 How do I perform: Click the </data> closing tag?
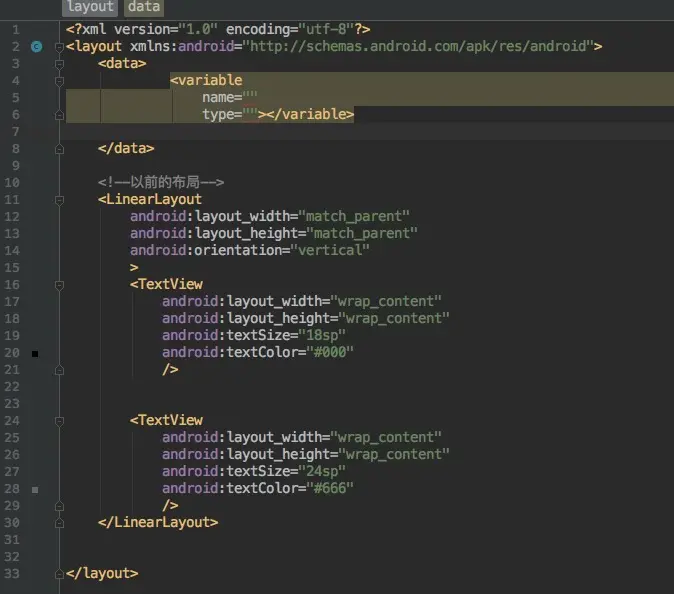[126, 148]
